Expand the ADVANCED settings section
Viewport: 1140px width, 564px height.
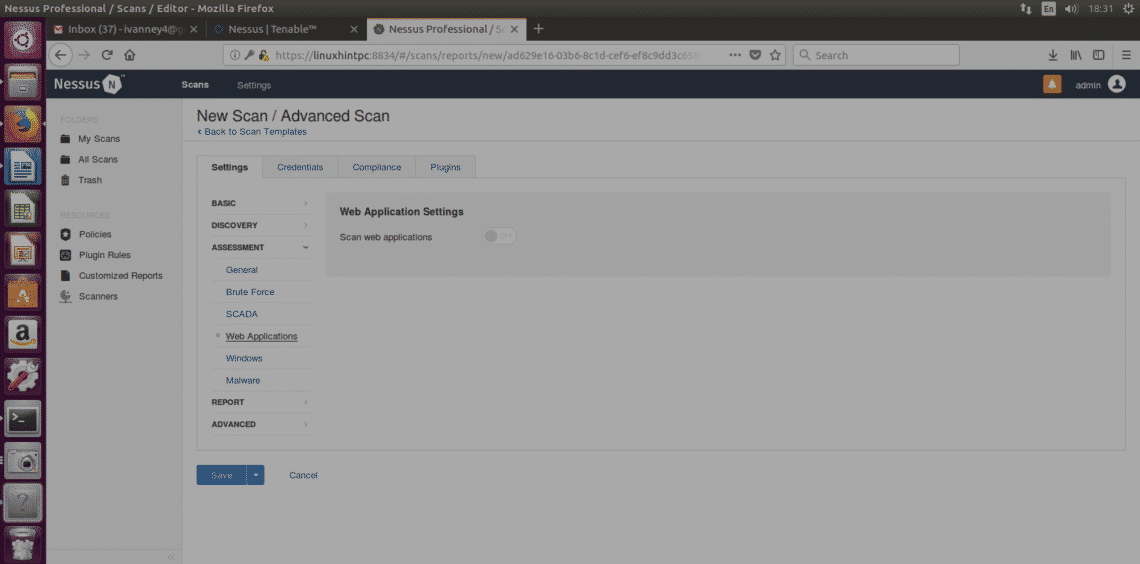coord(260,424)
